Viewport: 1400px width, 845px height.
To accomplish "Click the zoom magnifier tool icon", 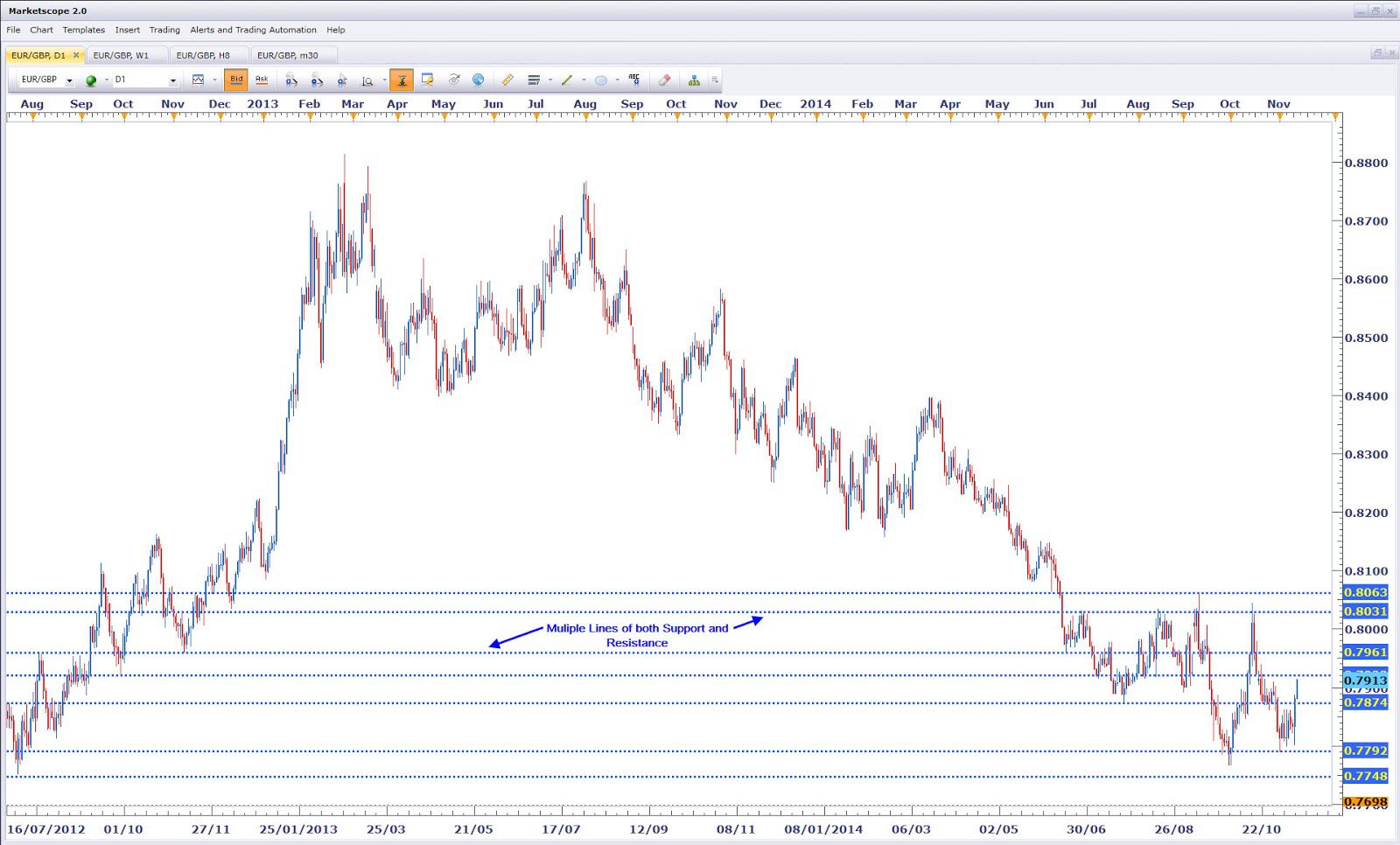I will click(367, 80).
